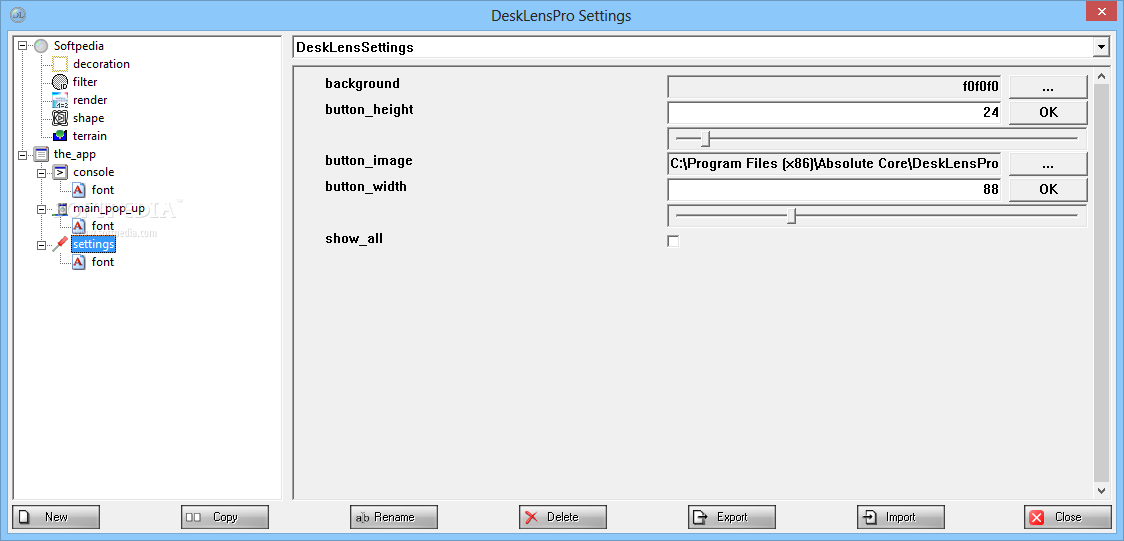Select the Softpedia tree label
The height and width of the screenshot is (541, 1124).
(x=79, y=46)
